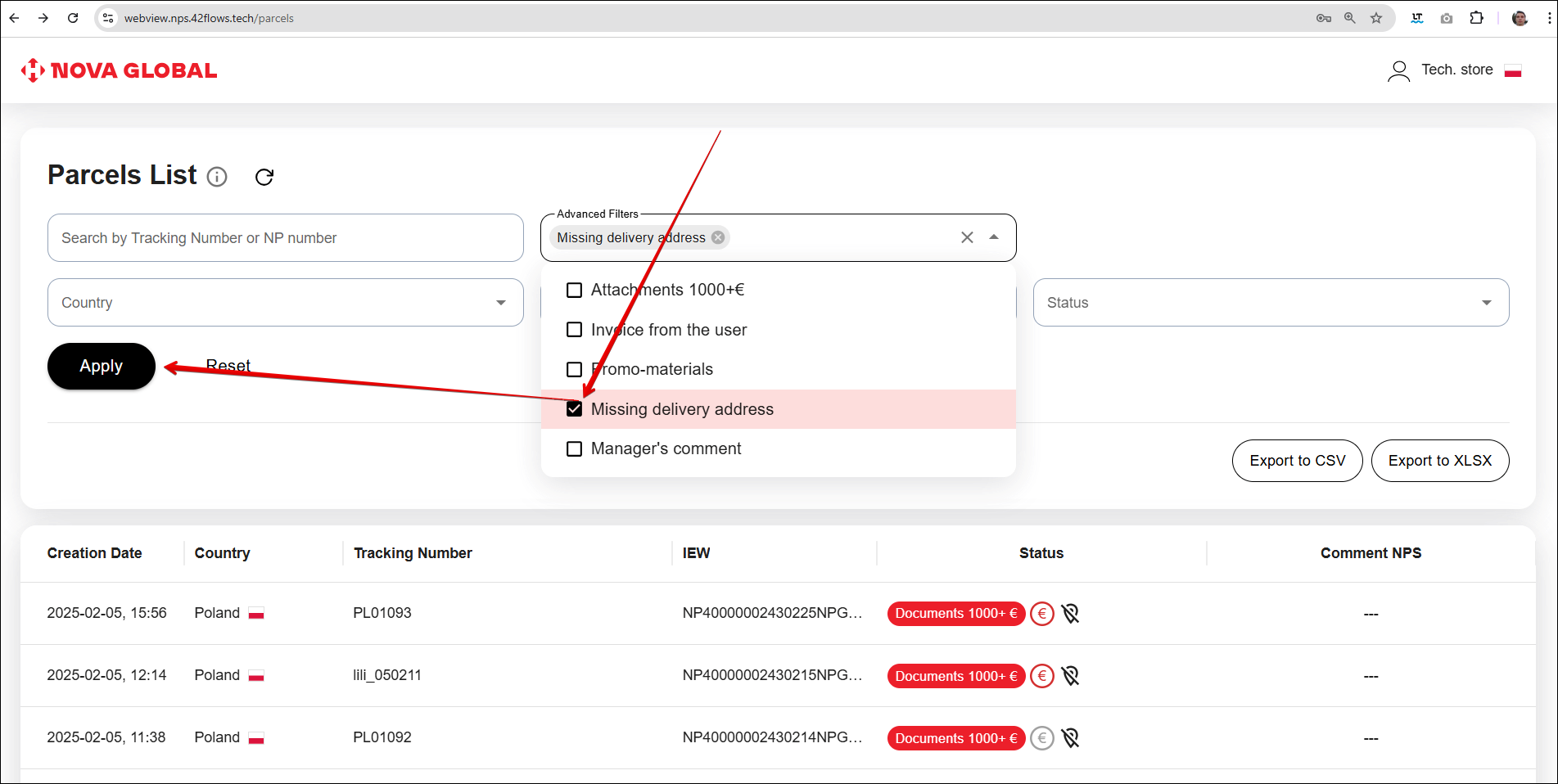Screen dimensions: 1558x784
Task: Clear all Advanced Filters with the X icon
Action: [x=967, y=237]
